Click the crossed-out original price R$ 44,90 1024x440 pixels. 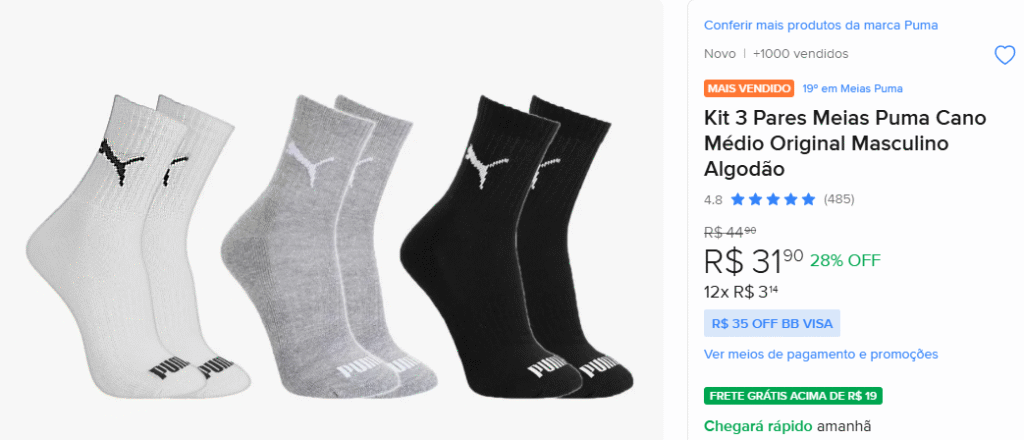729,232
